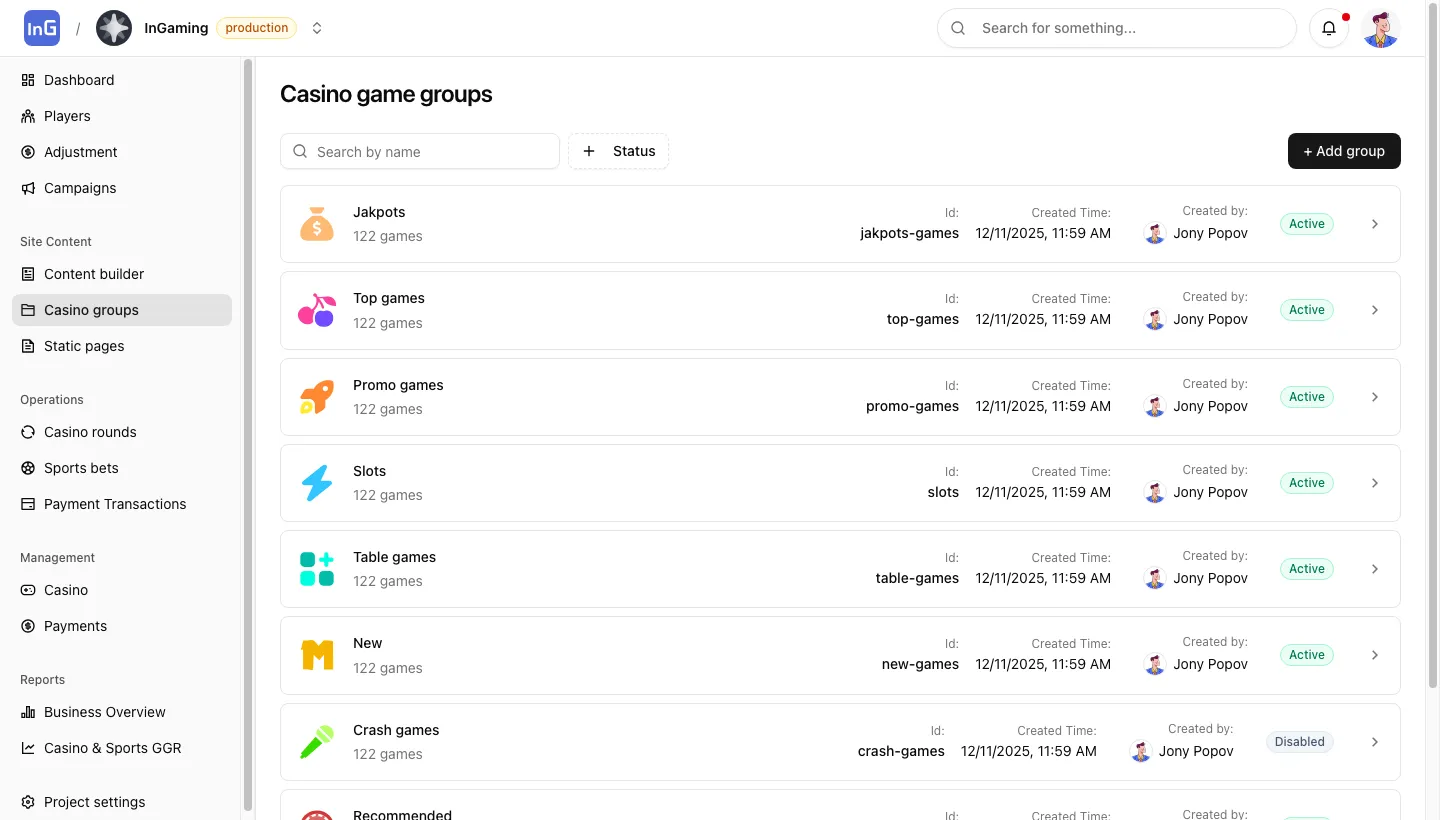Image resolution: width=1440 pixels, height=820 pixels.
Task: Click the Add group button
Action: [x=1344, y=151]
